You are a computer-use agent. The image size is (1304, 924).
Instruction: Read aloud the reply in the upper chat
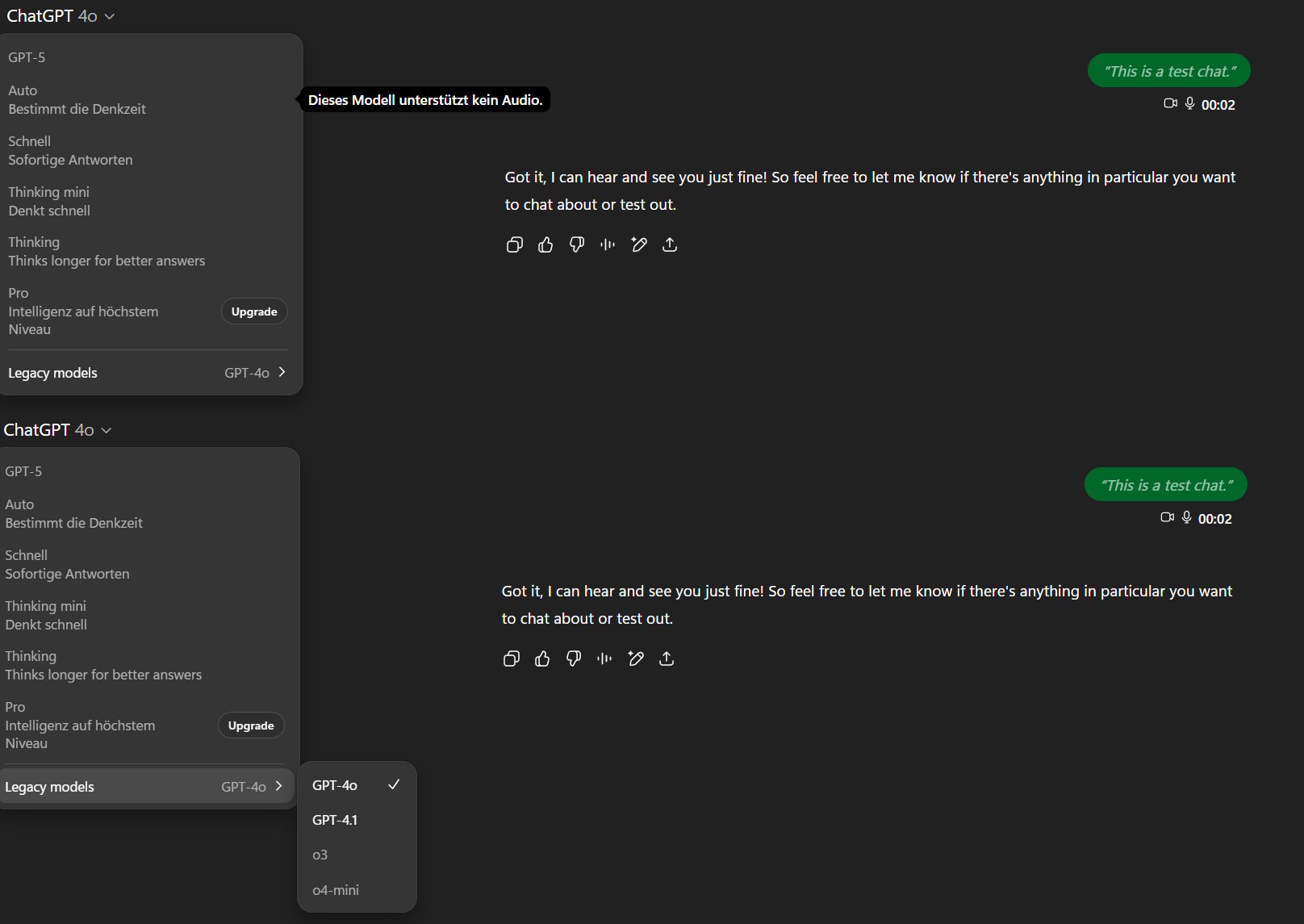pyautogui.click(x=608, y=245)
